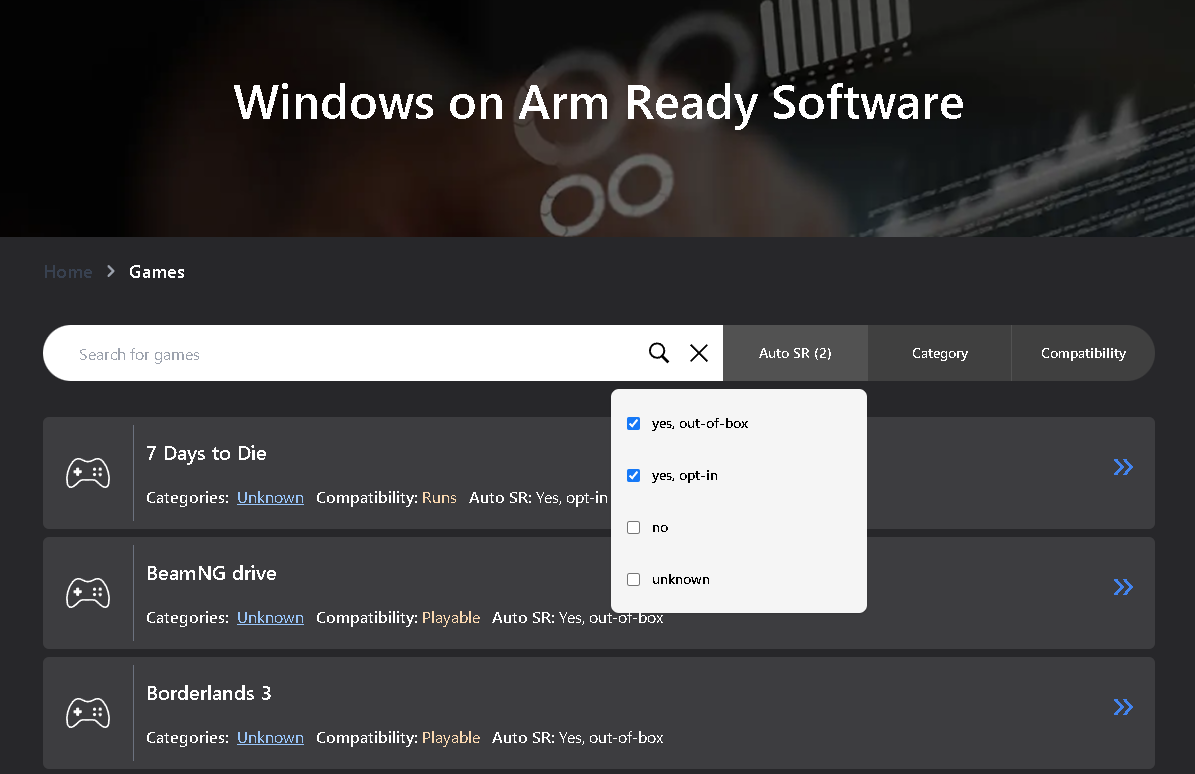This screenshot has height=774, width=1195.
Task: Uncheck the "yes, opt-in" checkbox
Action: pyautogui.click(x=633, y=475)
